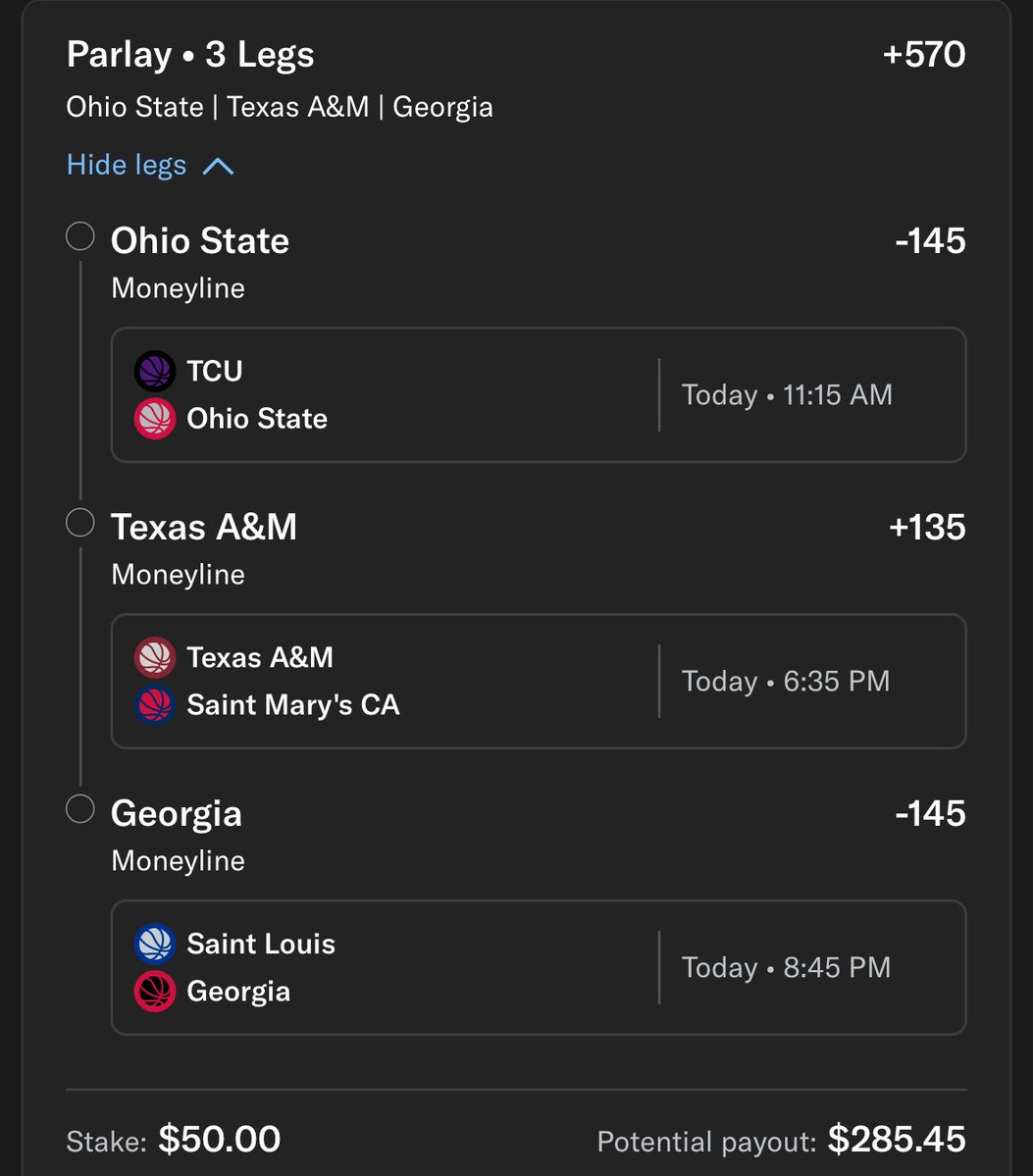The height and width of the screenshot is (1176, 1033).
Task: Open the Texas A&M vs Saint Mary's card
Action: click(x=538, y=681)
